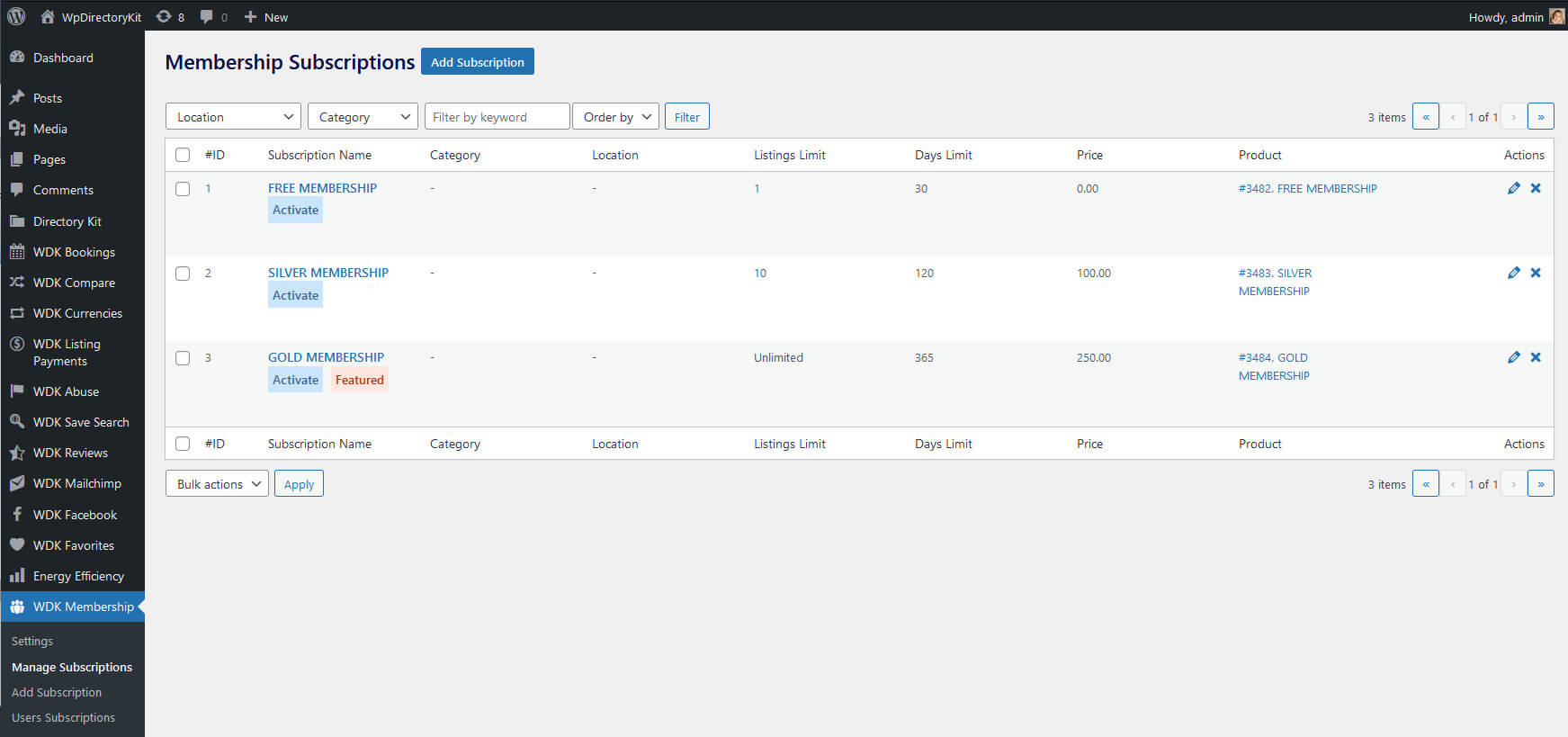Open WDK Membership menu
This screenshot has height=737, width=1568.
pyautogui.click(x=72, y=607)
